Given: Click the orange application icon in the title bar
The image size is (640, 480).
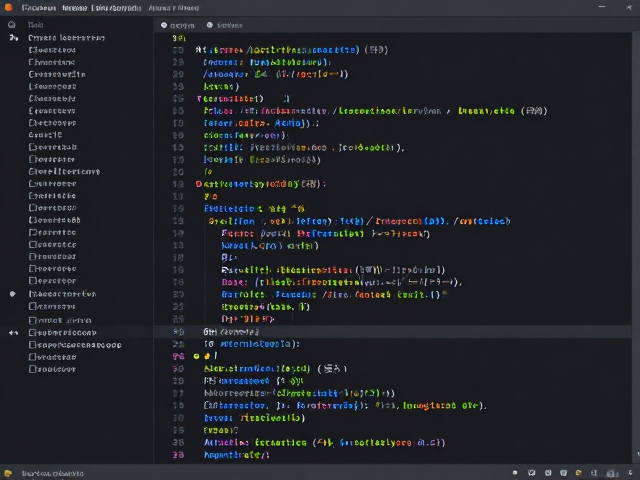Looking at the screenshot, I should pyautogui.click(x=8, y=7).
